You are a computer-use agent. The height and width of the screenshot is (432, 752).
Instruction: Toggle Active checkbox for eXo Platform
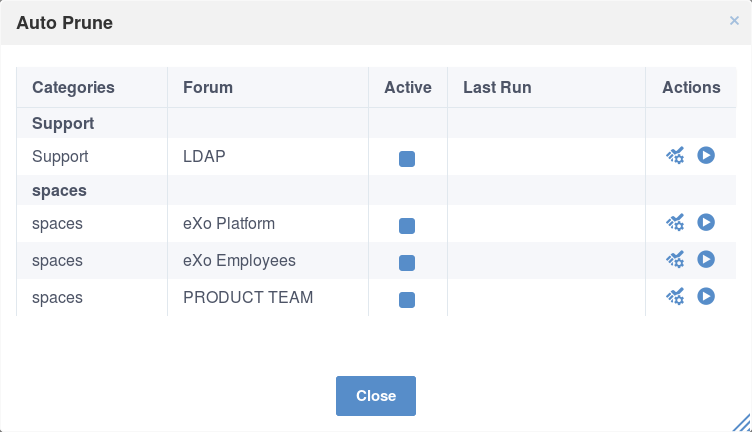tap(407, 226)
